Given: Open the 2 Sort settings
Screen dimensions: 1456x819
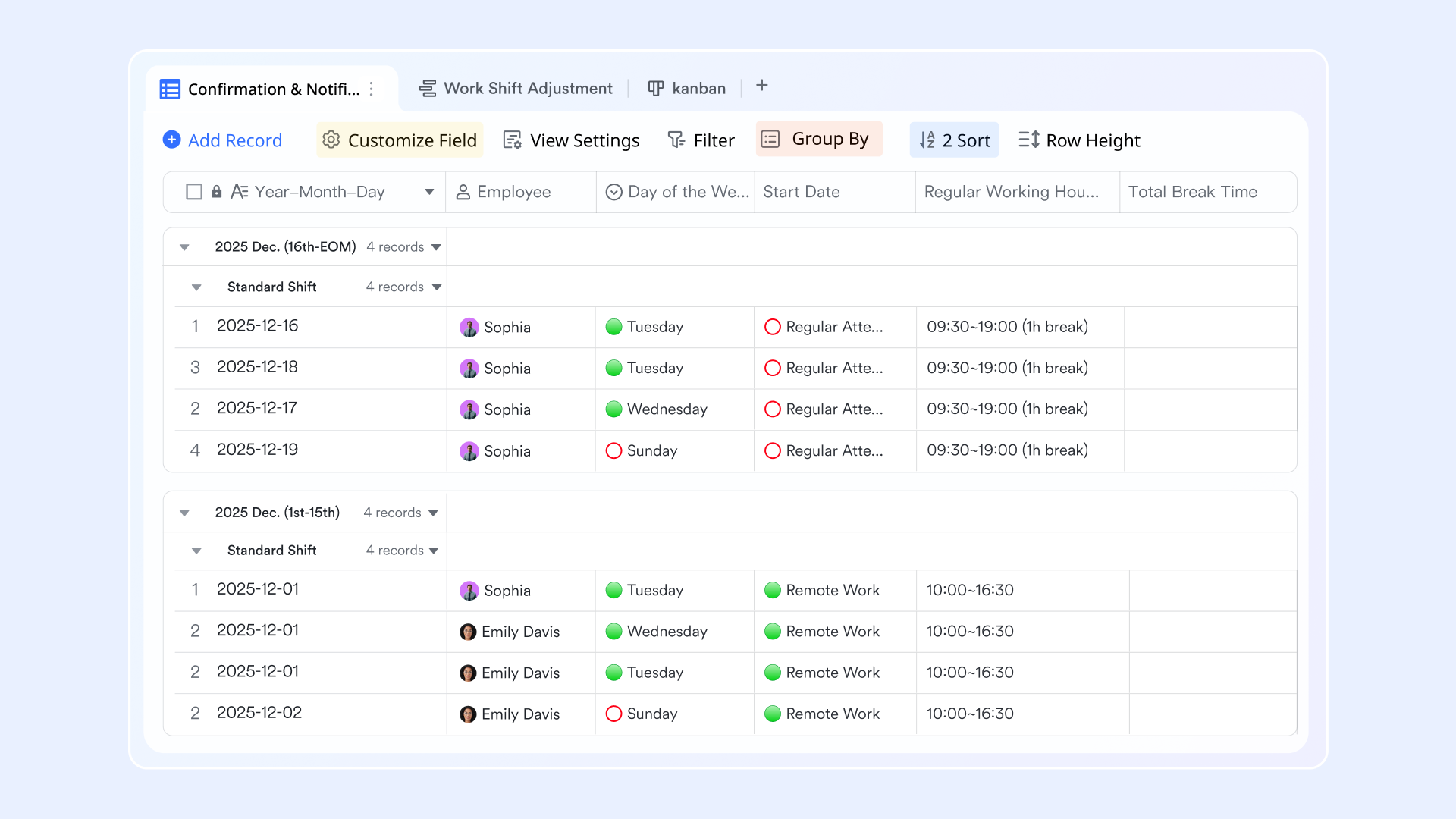Looking at the screenshot, I should coord(954,140).
